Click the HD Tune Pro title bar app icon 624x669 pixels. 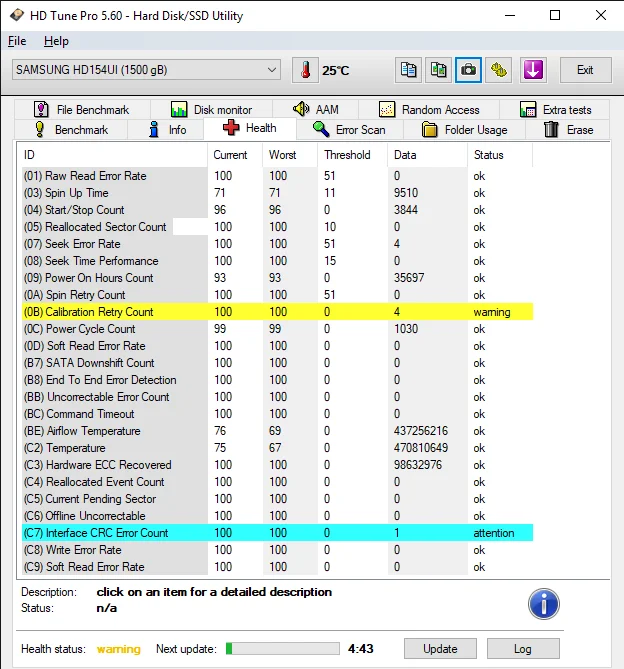coord(17,15)
